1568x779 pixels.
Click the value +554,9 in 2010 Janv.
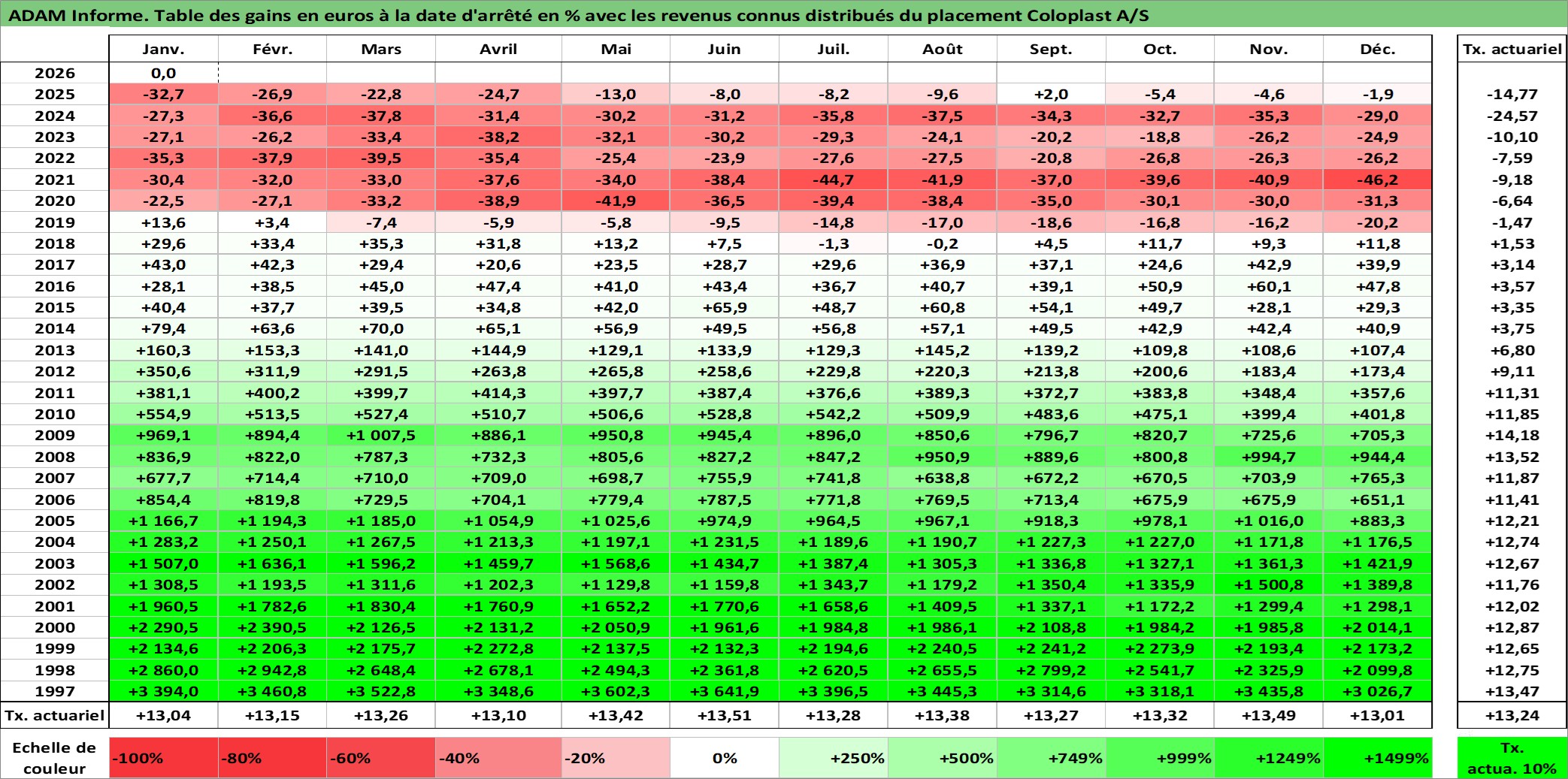[x=164, y=414]
